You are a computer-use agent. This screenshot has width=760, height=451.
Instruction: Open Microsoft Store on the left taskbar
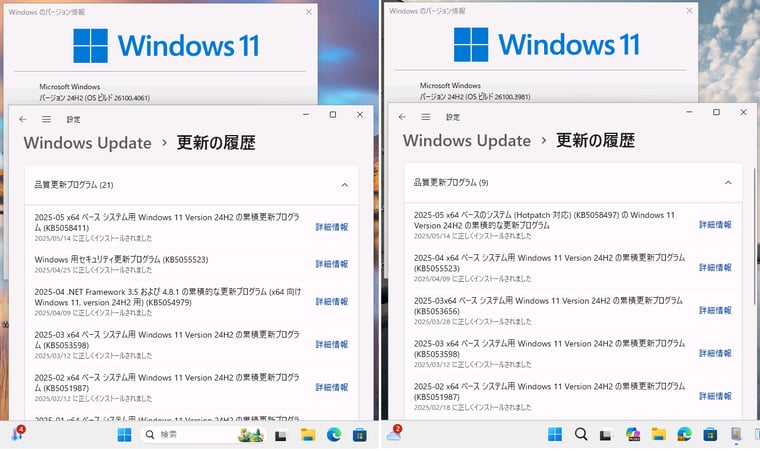tap(360, 435)
